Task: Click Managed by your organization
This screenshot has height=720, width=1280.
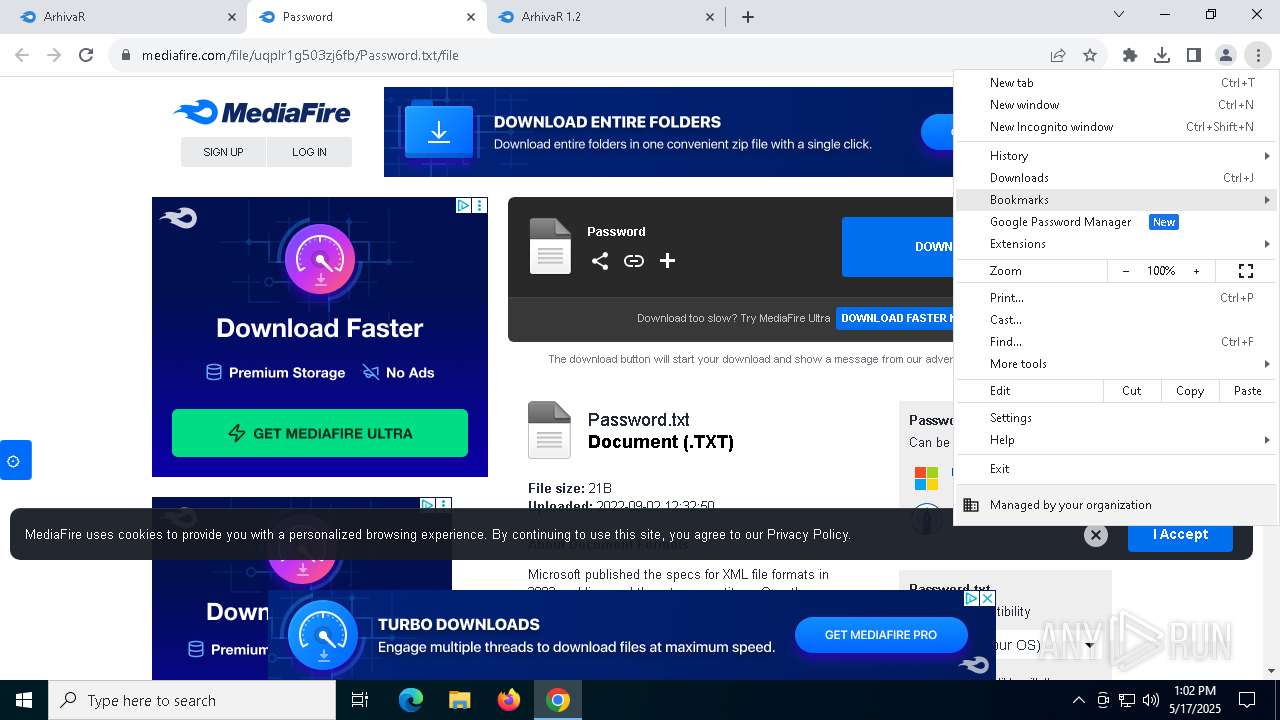Action: 1116,505
